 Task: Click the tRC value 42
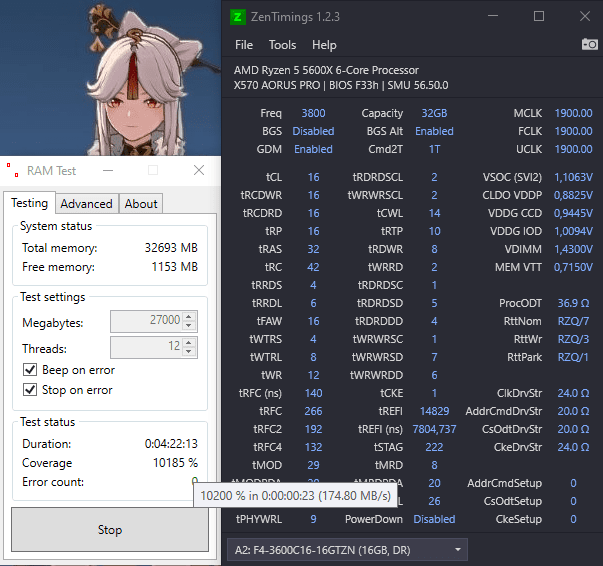[313, 267]
